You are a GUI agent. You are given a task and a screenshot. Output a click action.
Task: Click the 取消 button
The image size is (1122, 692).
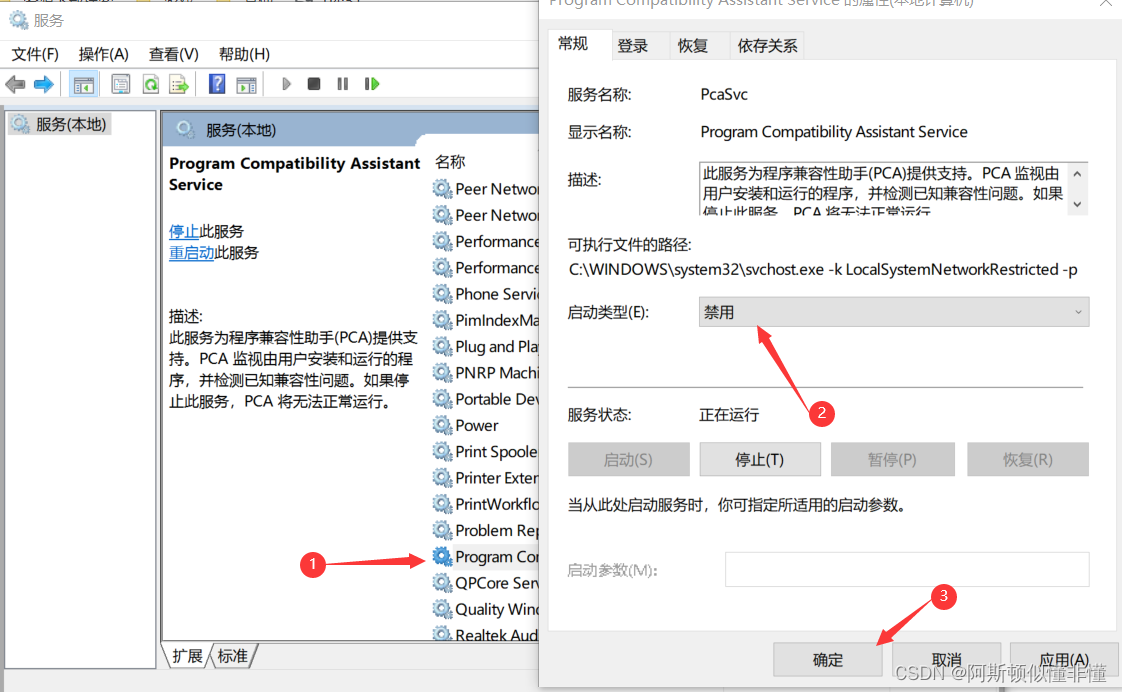(x=947, y=659)
